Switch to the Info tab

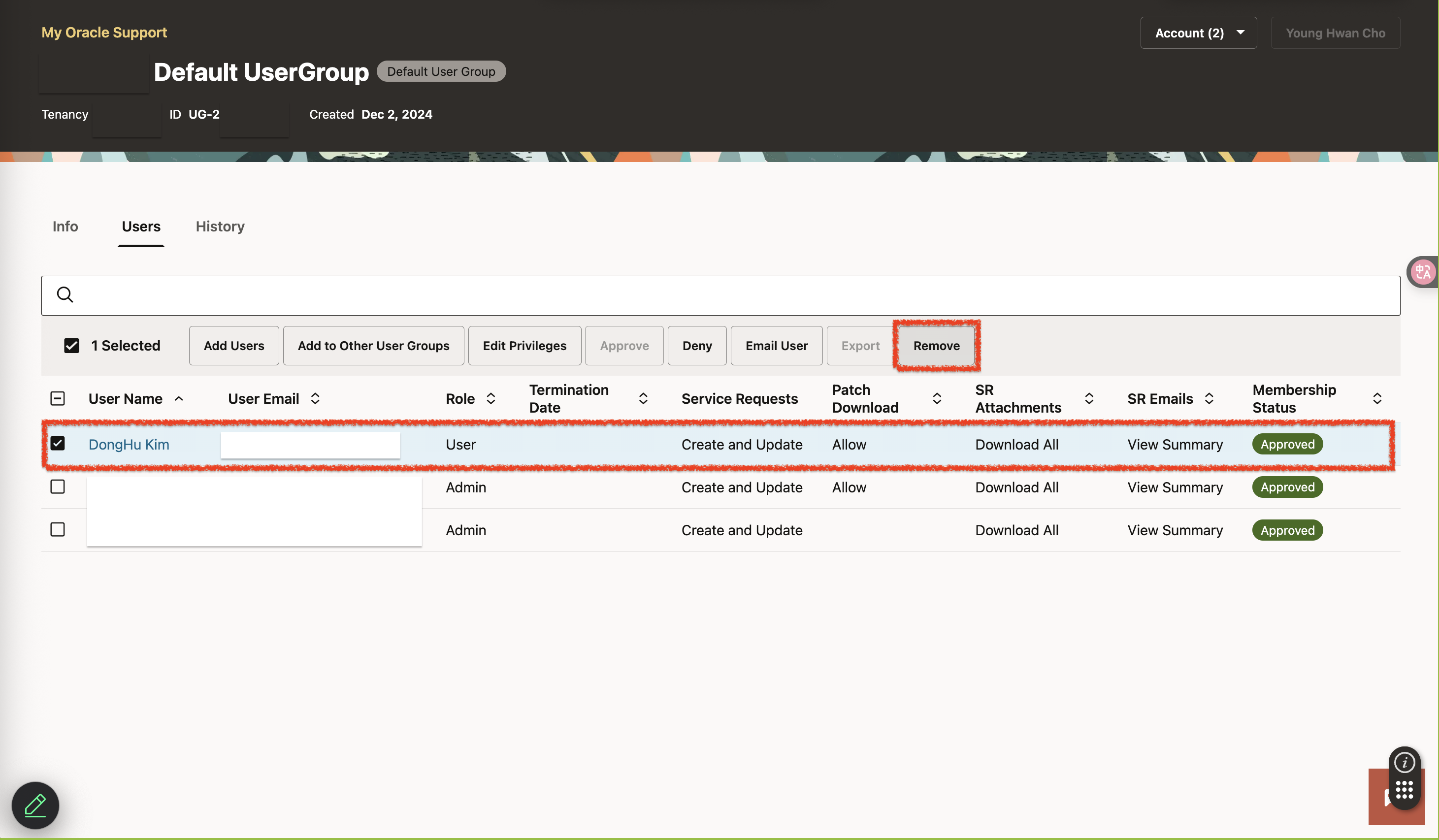65,226
